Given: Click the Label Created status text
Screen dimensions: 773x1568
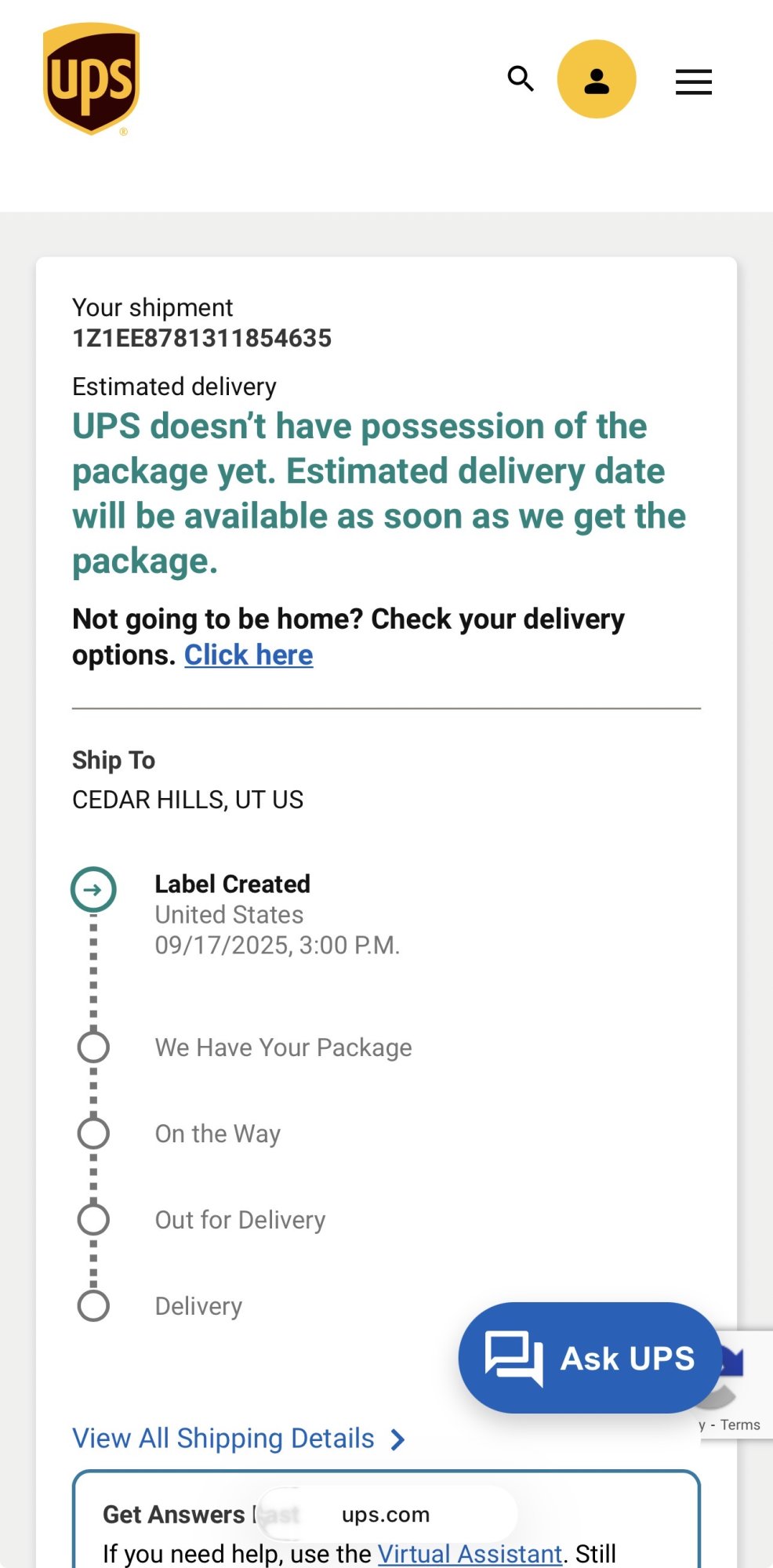Looking at the screenshot, I should tap(232, 884).
